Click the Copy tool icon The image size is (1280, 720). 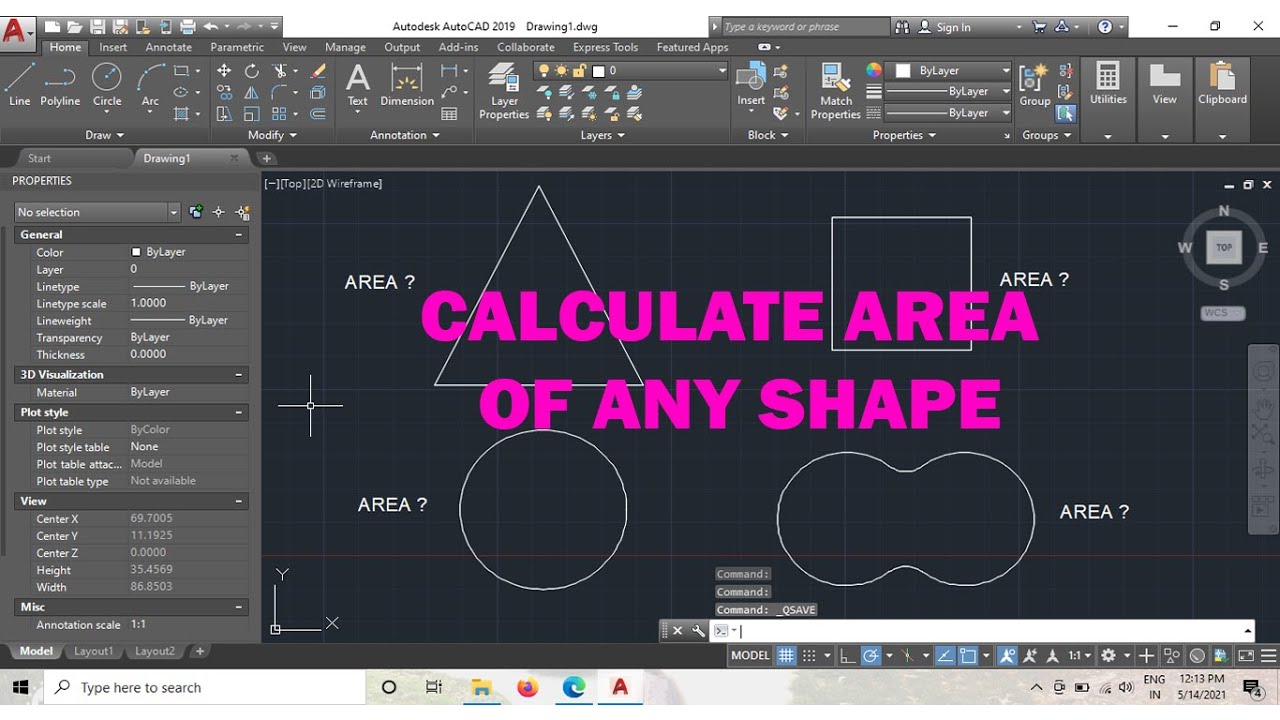pyautogui.click(x=224, y=93)
